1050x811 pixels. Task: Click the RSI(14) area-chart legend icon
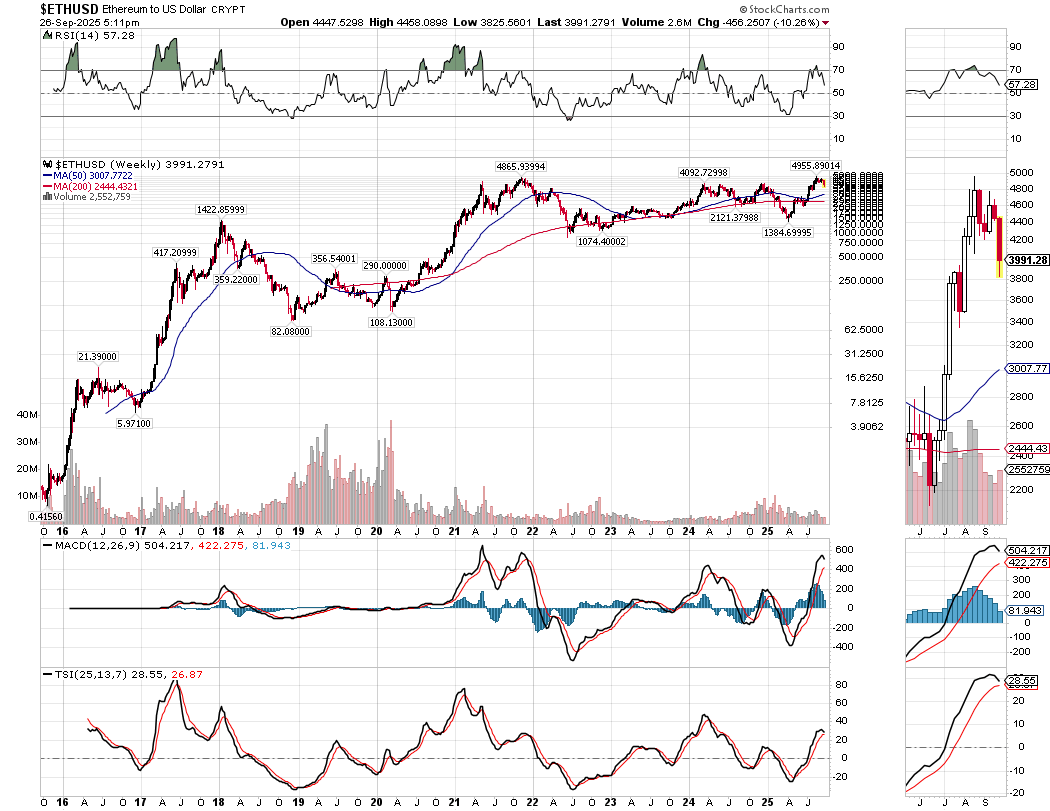(x=46, y=35)
